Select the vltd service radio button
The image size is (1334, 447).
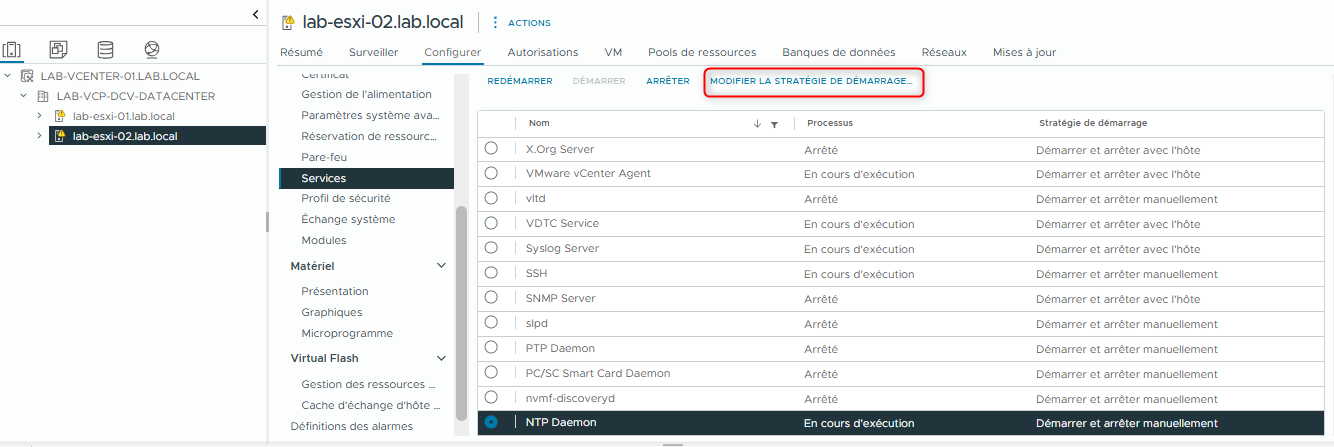pos(491,198)
